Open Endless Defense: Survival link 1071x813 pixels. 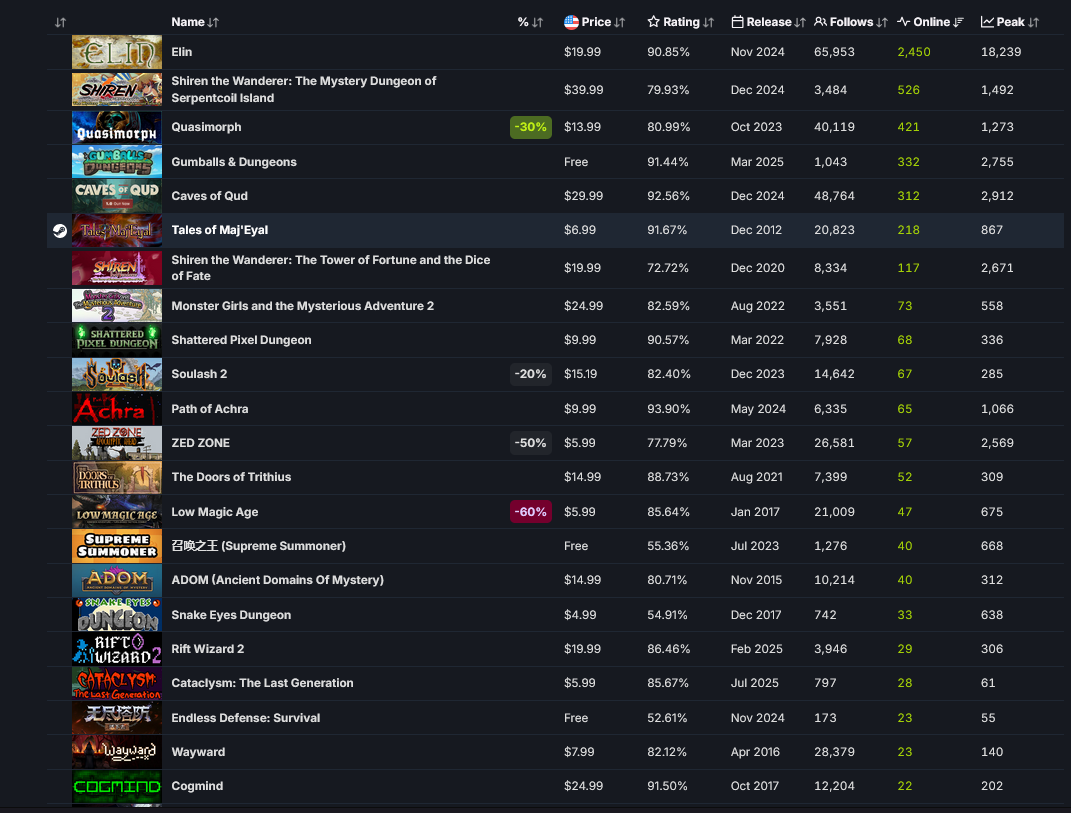point(245,718)
